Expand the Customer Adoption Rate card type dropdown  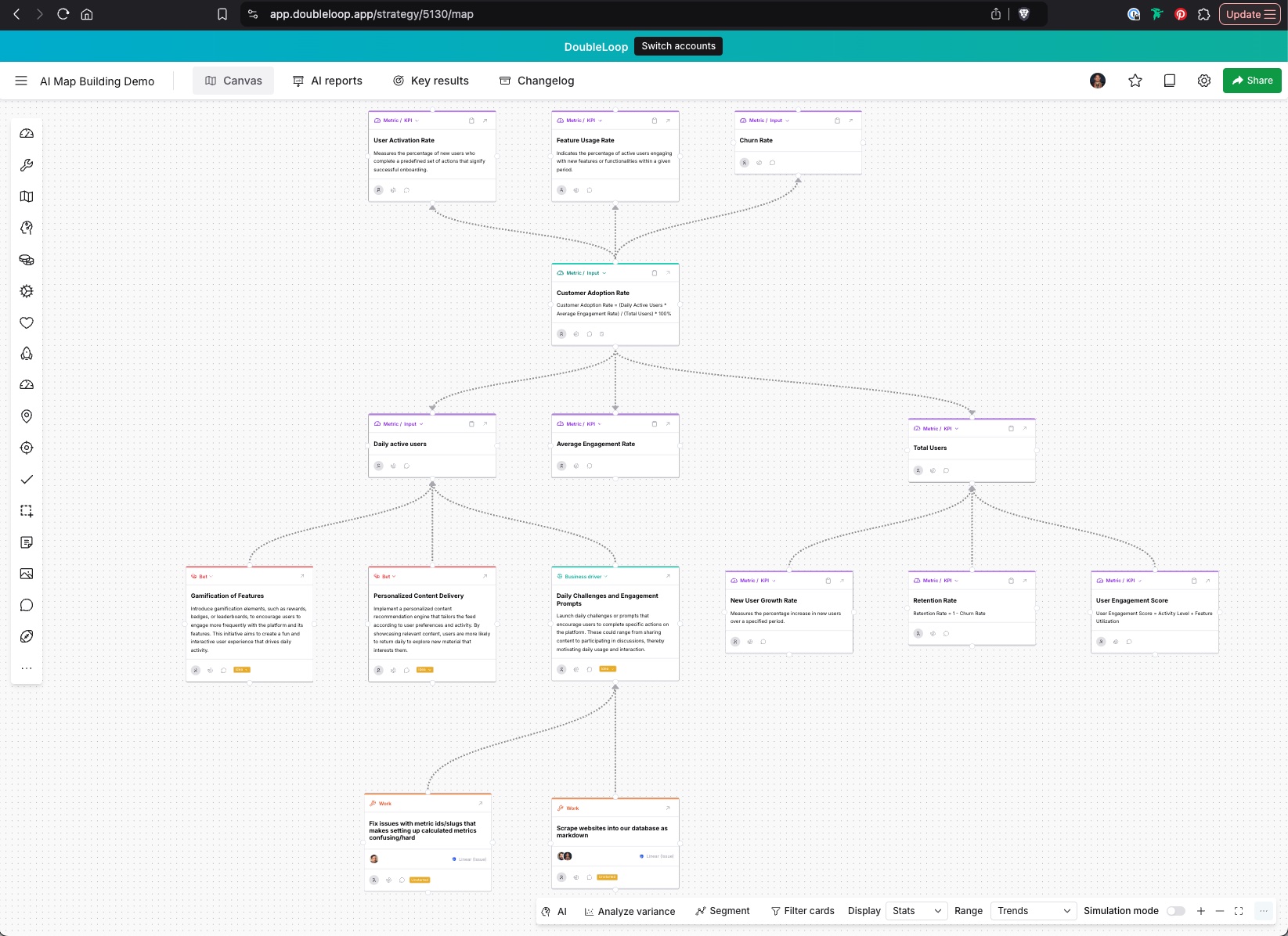point(604,273)
